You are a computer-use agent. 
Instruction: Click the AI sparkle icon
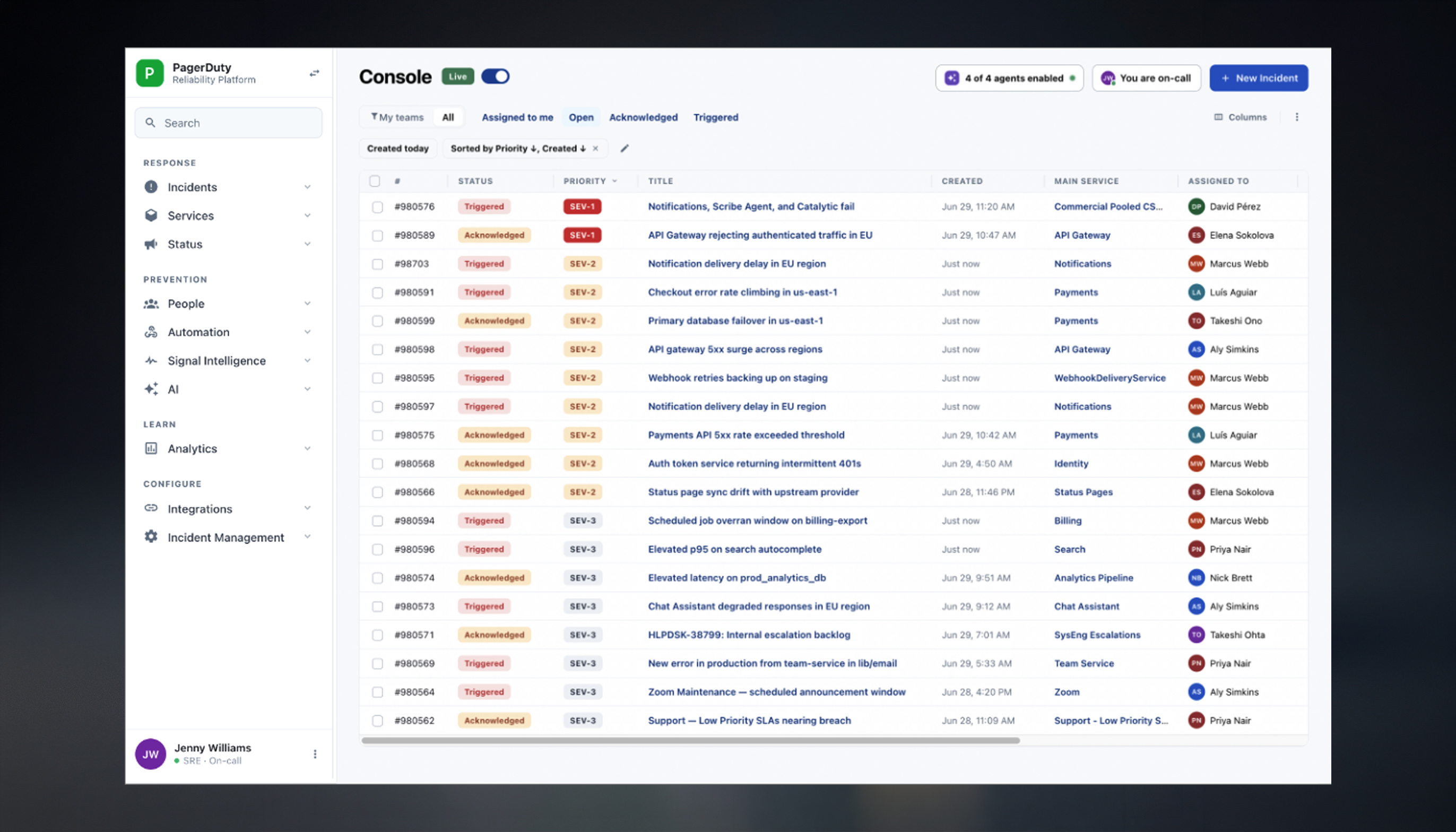pyautogui.click(x=151, y=389)
